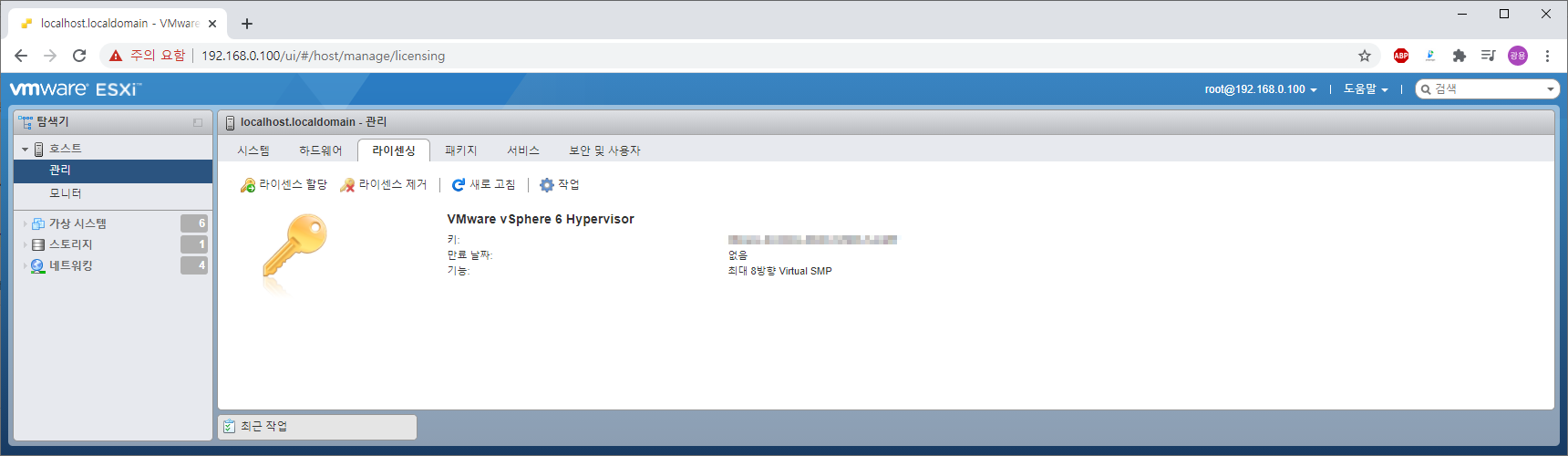Screen dimensions: 1568x456
Task: Bookmark this page with star icon
Action: pyautogui.click(x=1365, y=56)
